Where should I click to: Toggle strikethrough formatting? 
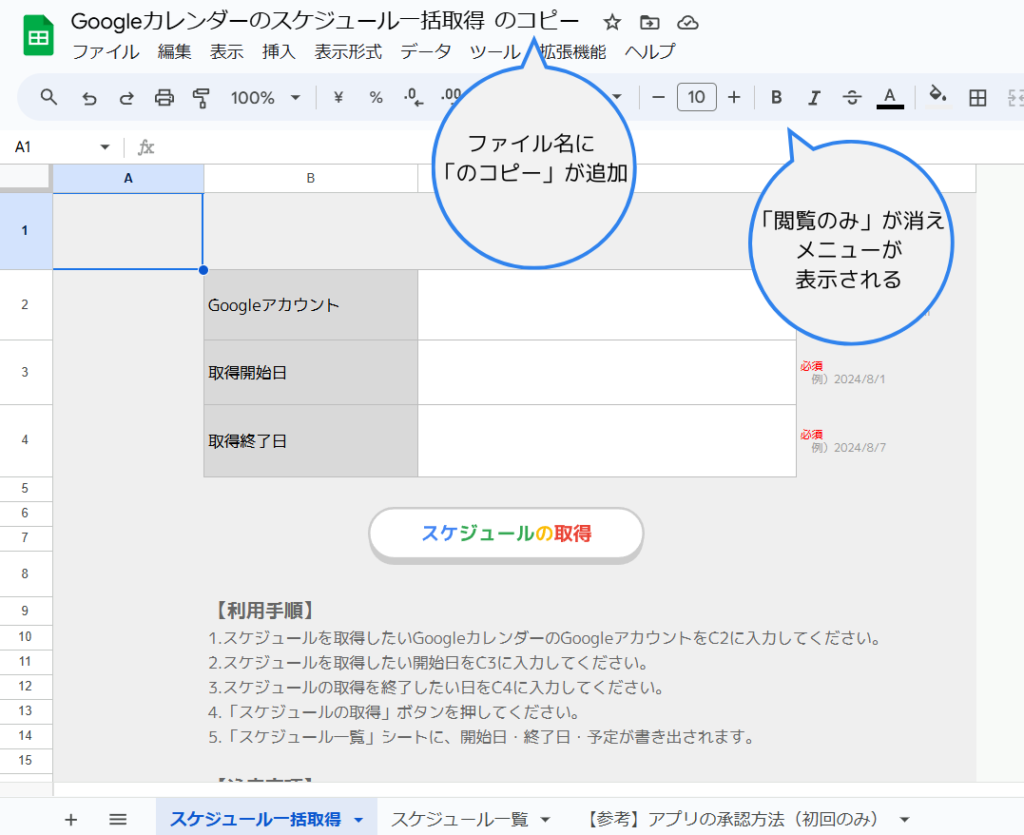tap(852, 98)
